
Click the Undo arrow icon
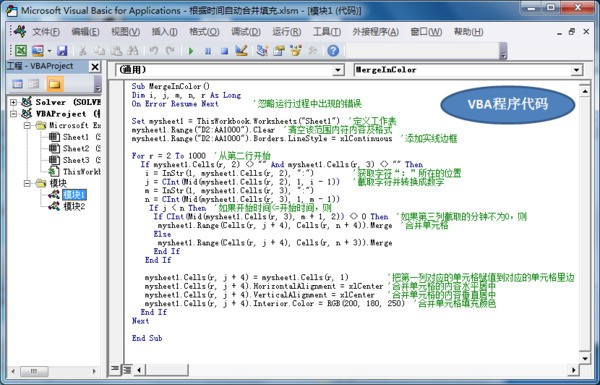(153, 51)
